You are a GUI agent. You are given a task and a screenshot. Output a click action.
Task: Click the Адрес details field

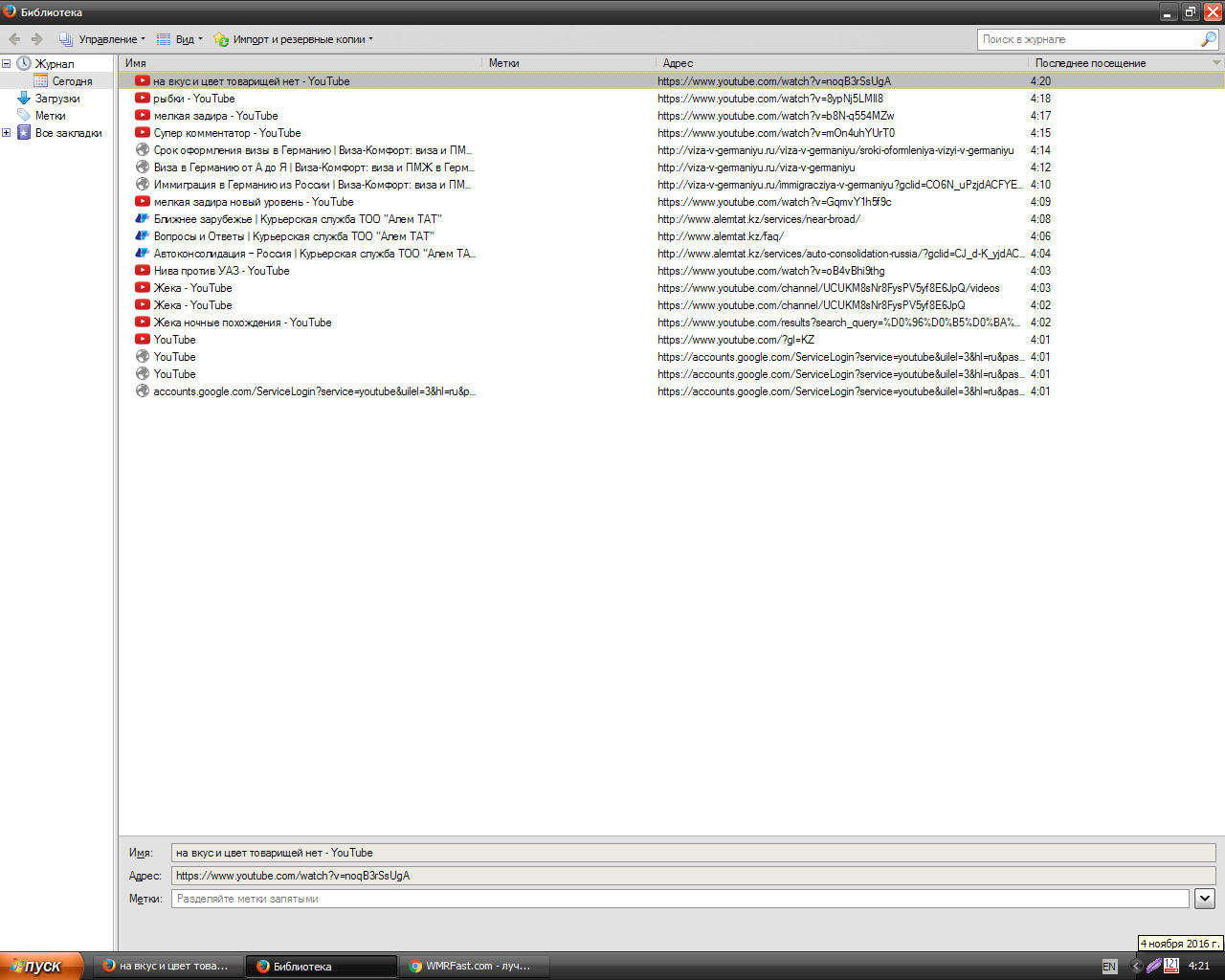(693, 876)
